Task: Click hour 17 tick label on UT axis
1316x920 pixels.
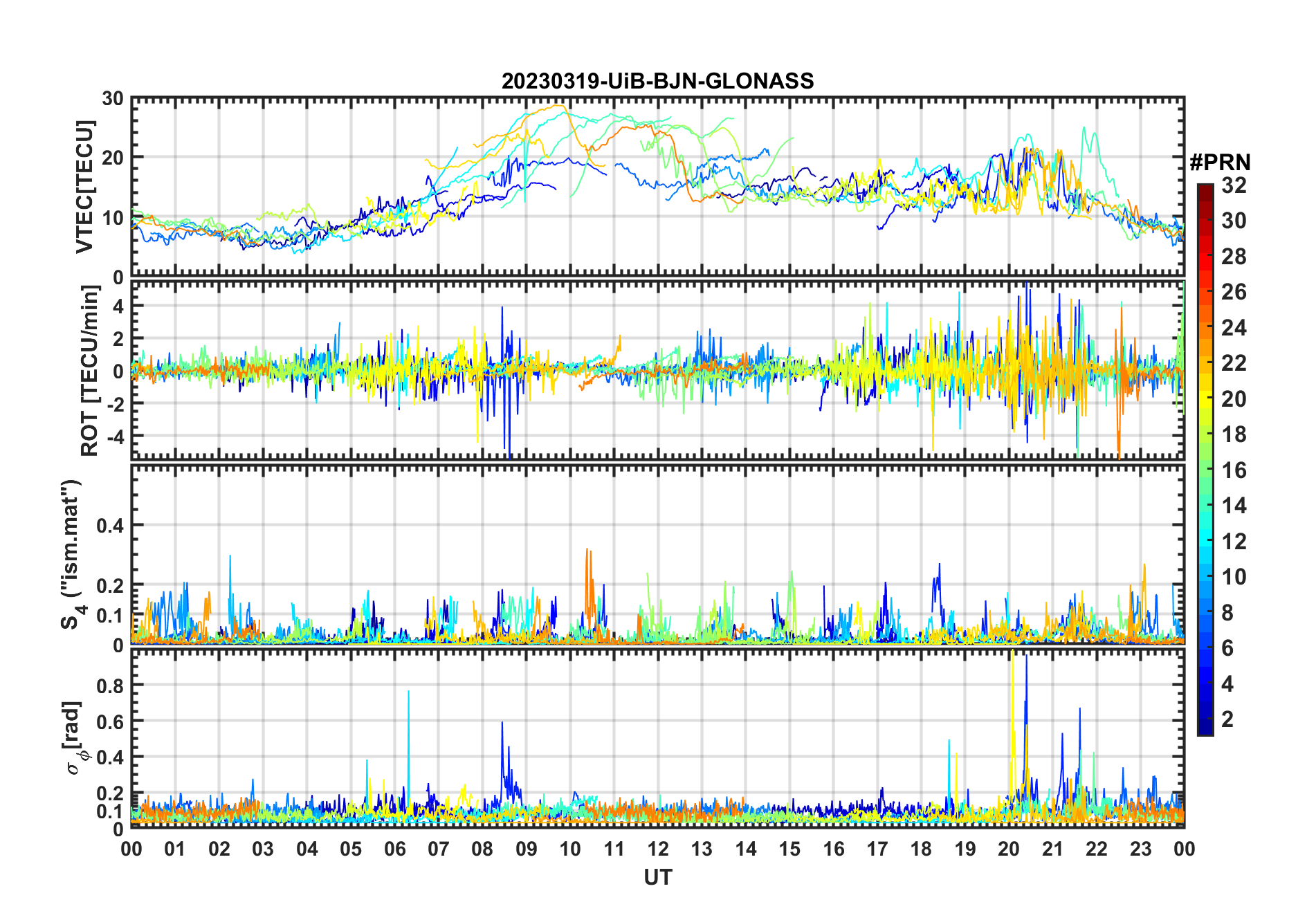Action: pos(877,849)
